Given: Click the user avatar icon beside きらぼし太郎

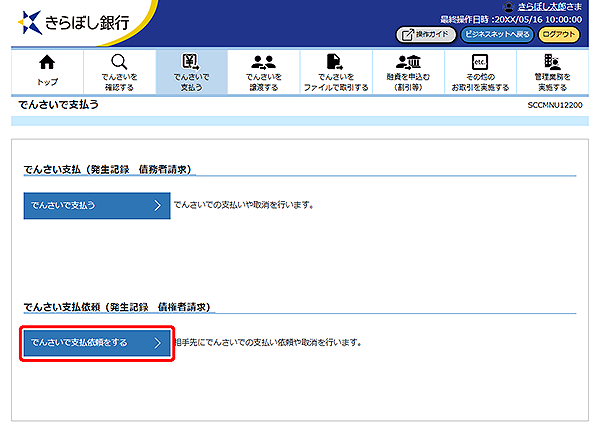Looking at the screenshot, I should point(508,7).
